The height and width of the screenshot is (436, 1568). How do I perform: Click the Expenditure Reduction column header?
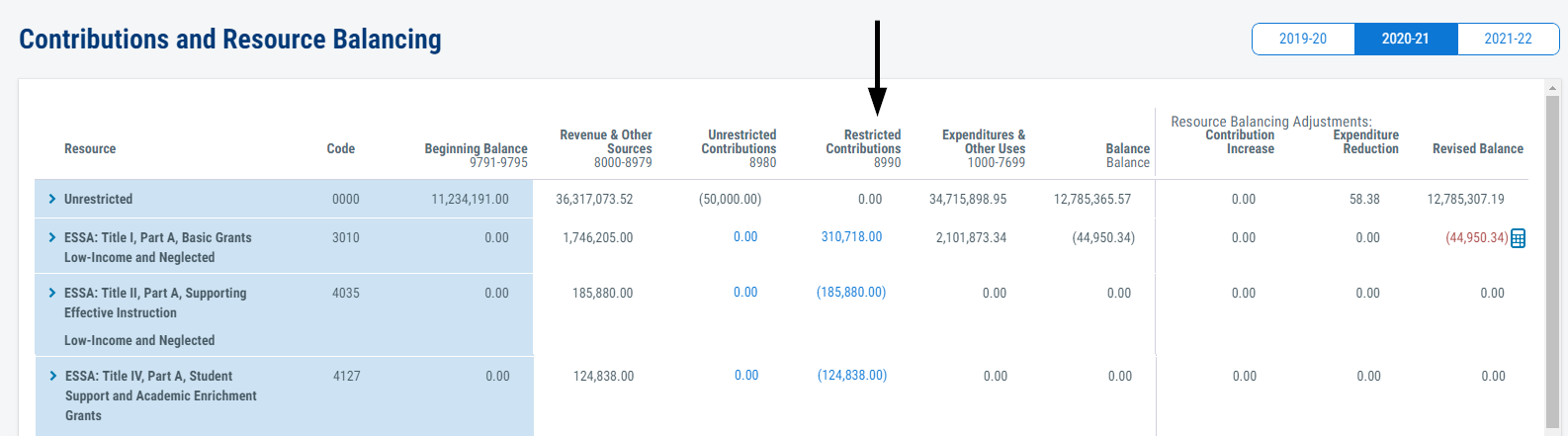tap(1366, 141)
